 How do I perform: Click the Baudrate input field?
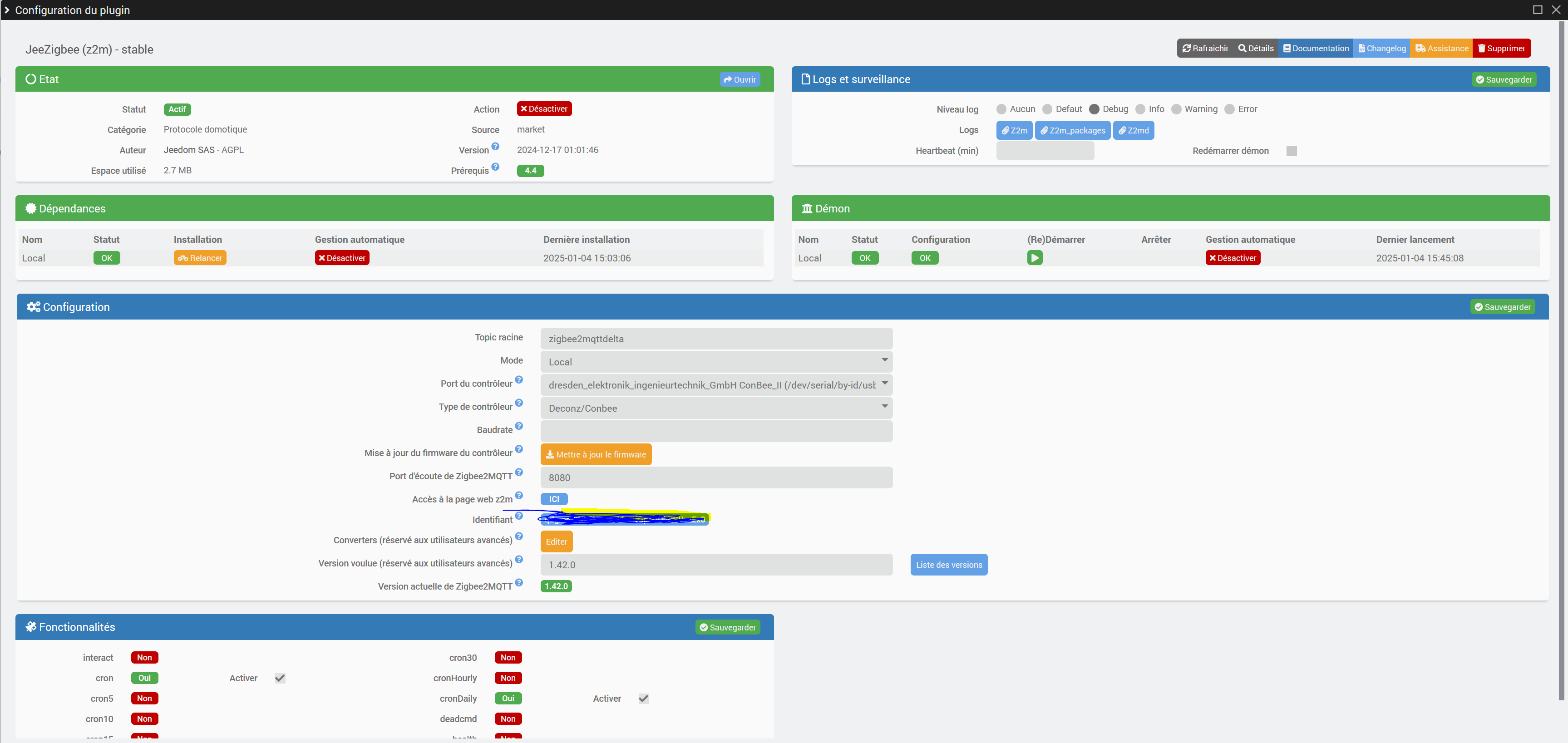pos(716,432)
